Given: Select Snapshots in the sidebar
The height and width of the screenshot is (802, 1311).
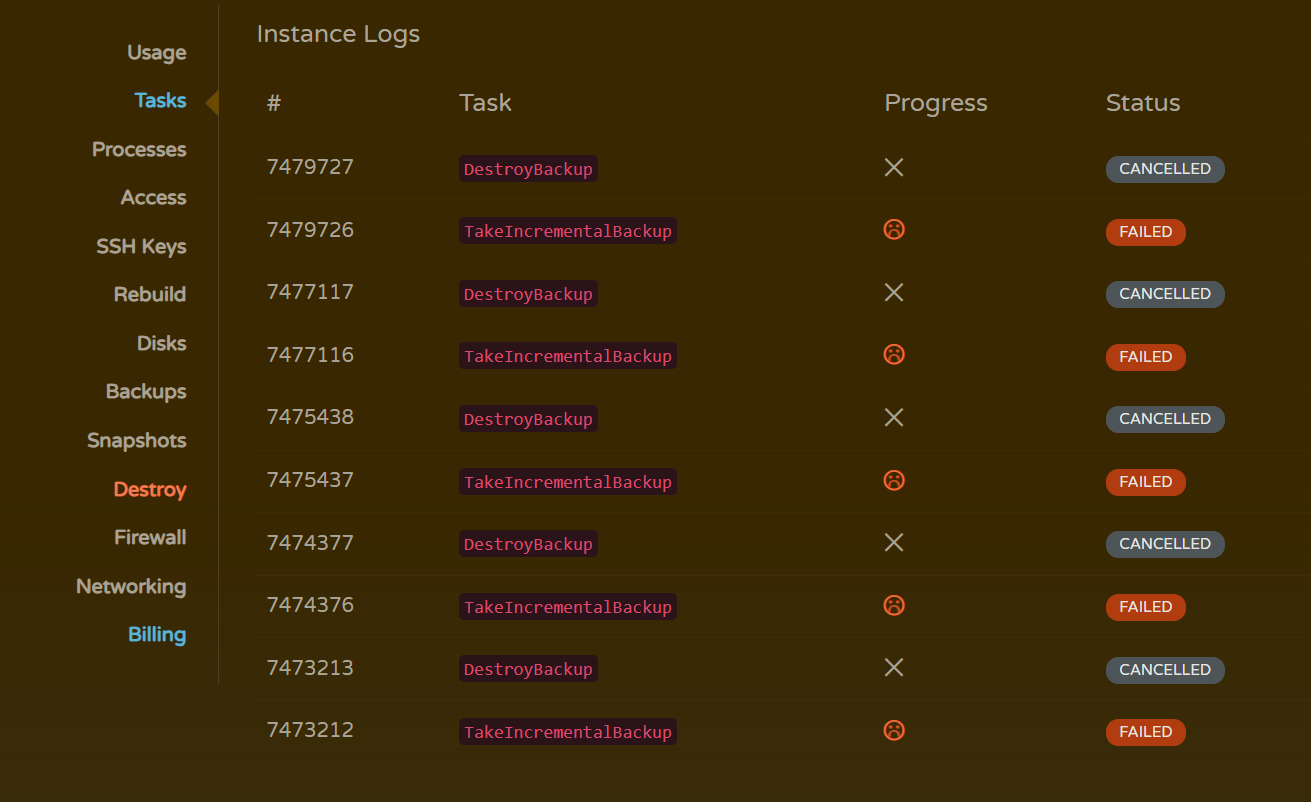Looking at the screenshot, I should pyautogui.click(x=137, y=440).
